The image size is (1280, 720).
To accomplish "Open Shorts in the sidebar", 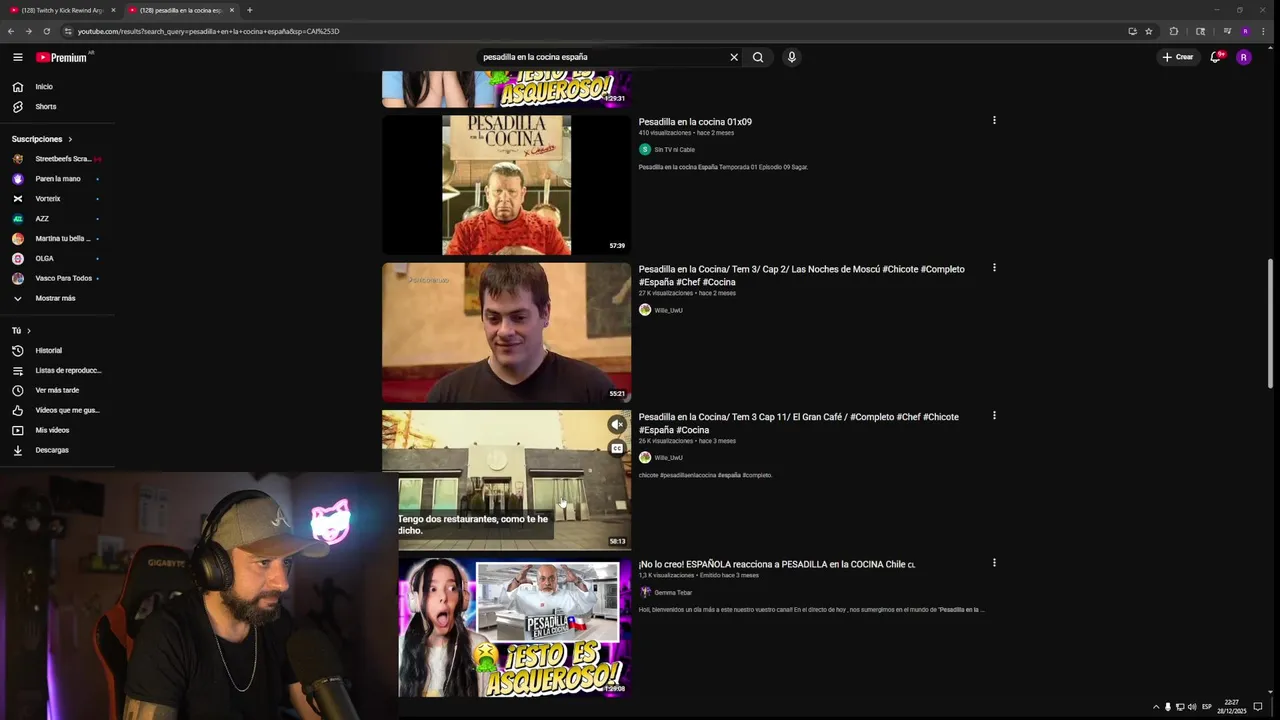I will coord(57,107).
